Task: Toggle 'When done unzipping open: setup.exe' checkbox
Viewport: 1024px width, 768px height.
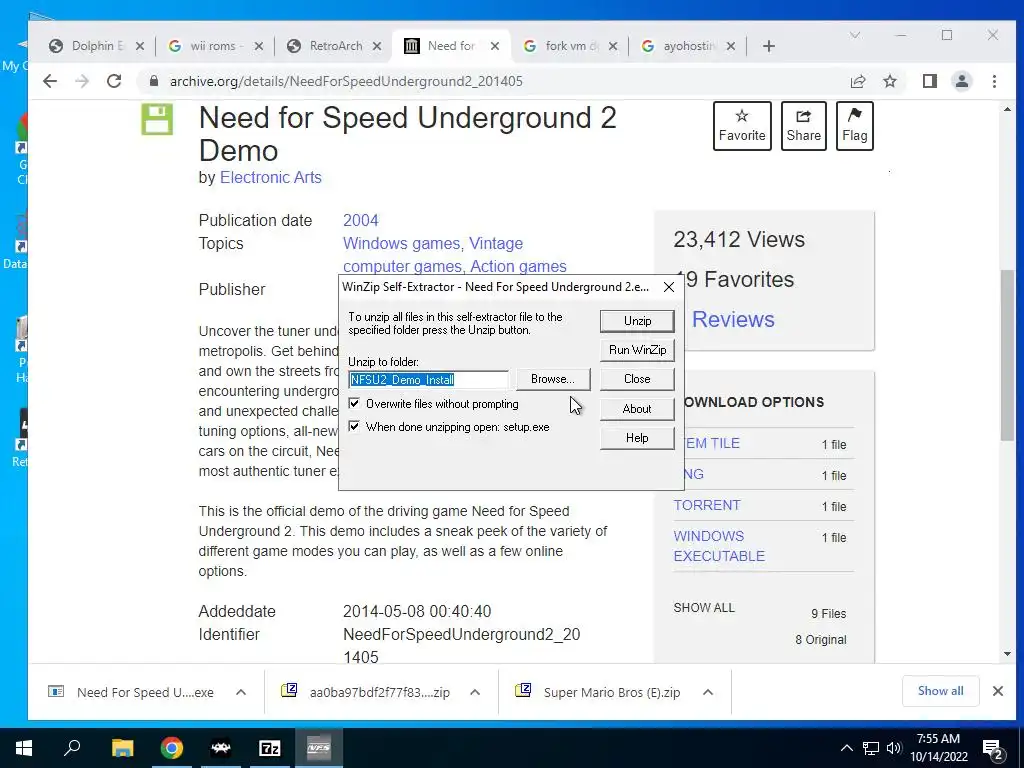Action: coord(354,426)
